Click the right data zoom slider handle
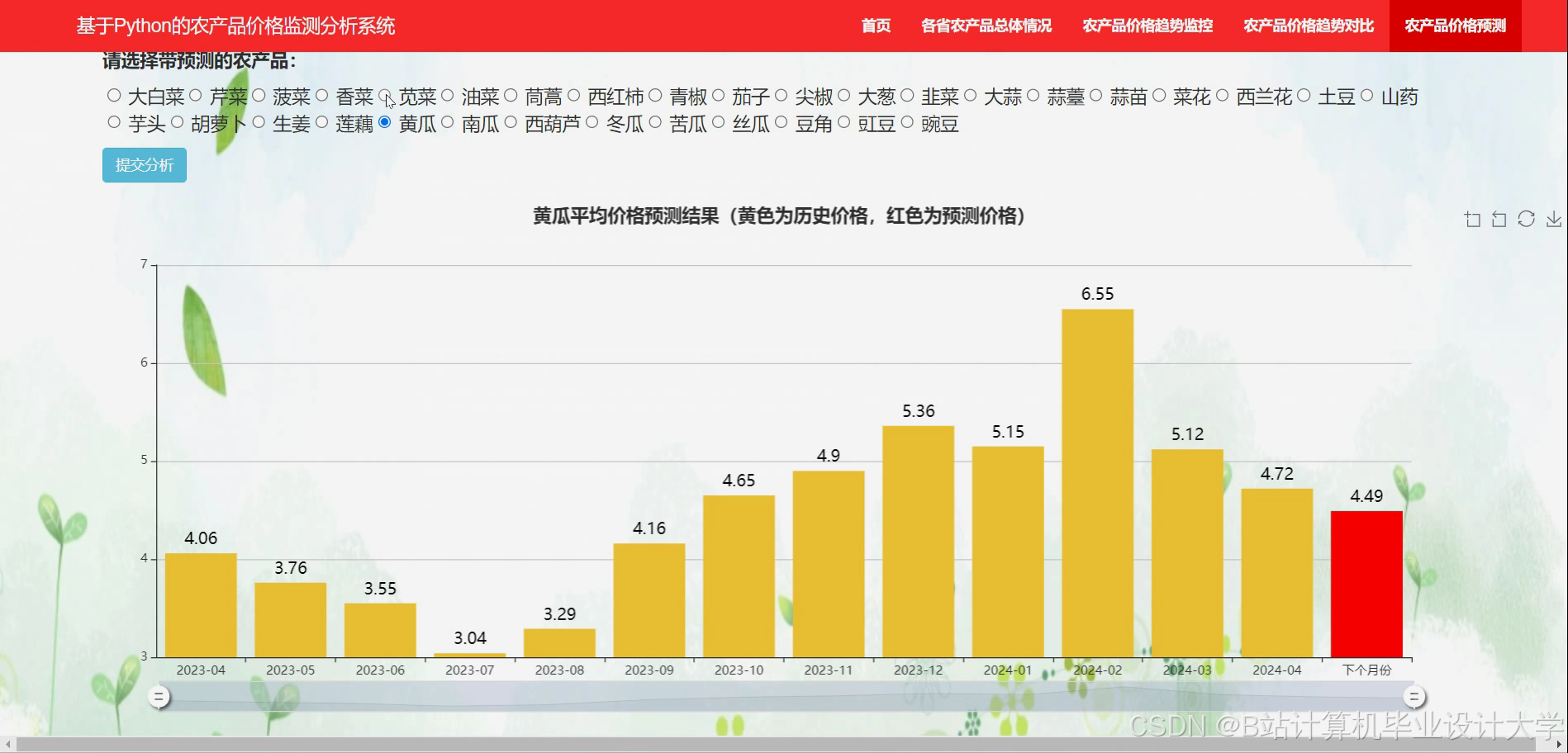The width and height of the screenshot is (1568, 753). 1414,697
